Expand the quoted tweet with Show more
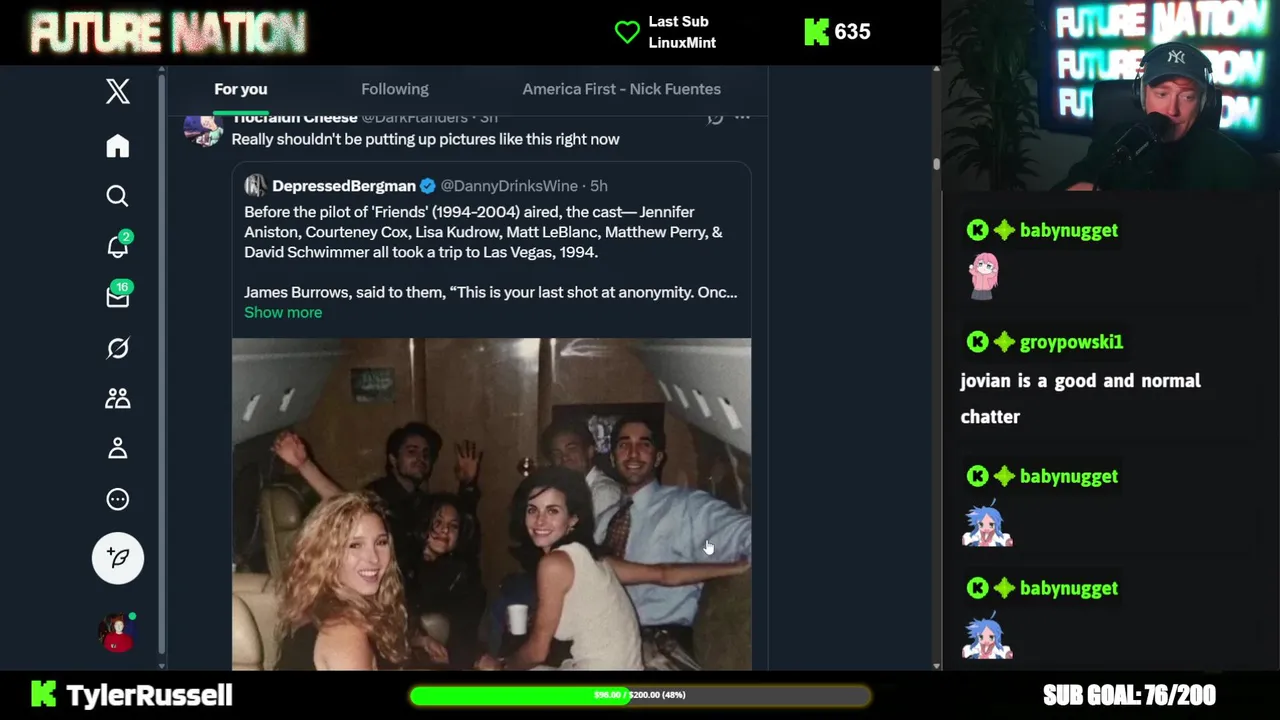 click(x=283, y=312)
